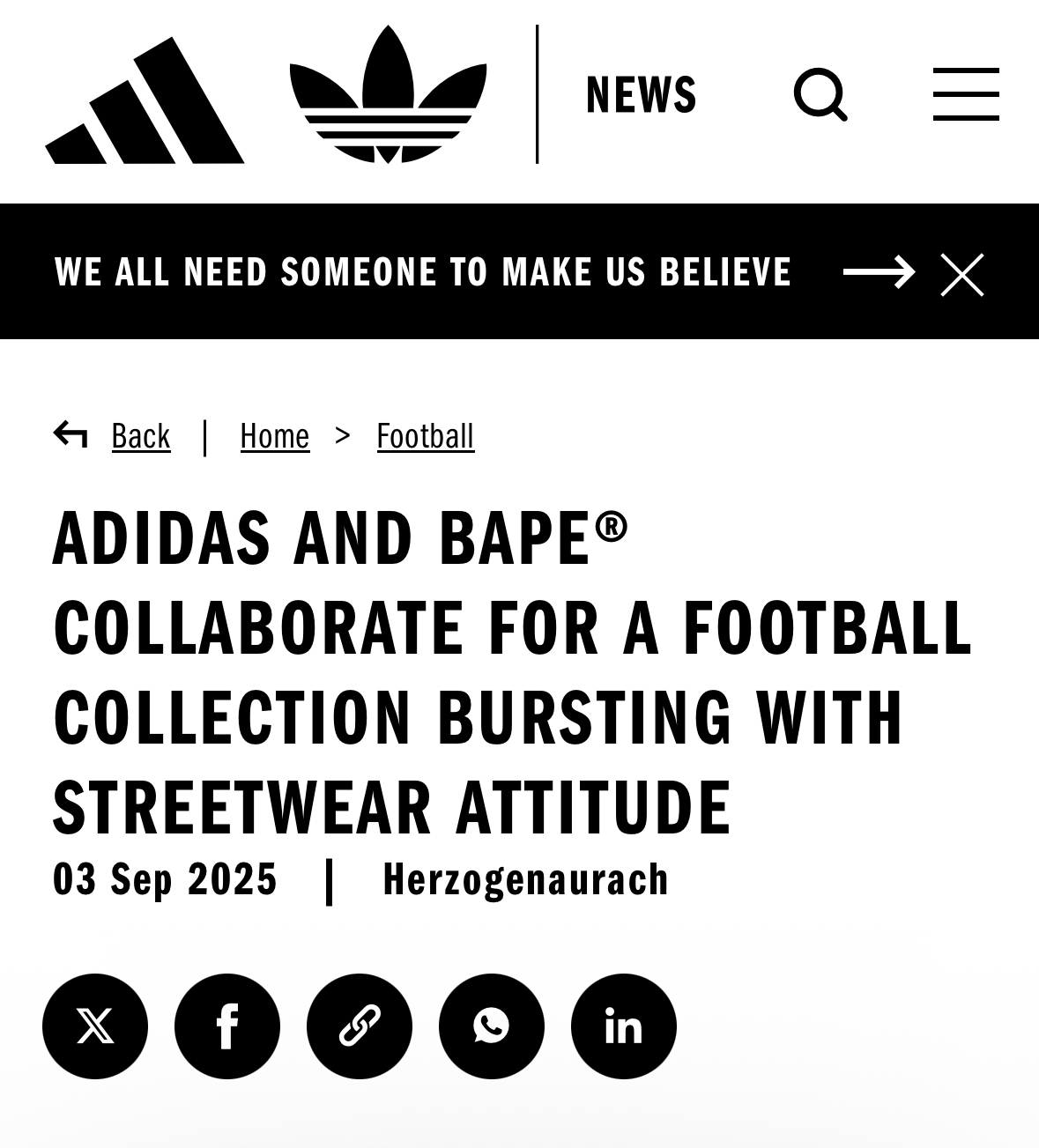The height and width of the screenshot is (1148, 1039).
Task: Share the article on X
Action: pyautogui.click(x=95, y=1026)
